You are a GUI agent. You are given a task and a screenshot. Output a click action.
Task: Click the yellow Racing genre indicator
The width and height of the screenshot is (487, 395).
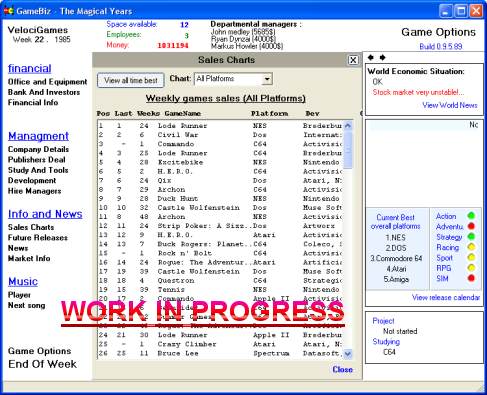471,247
